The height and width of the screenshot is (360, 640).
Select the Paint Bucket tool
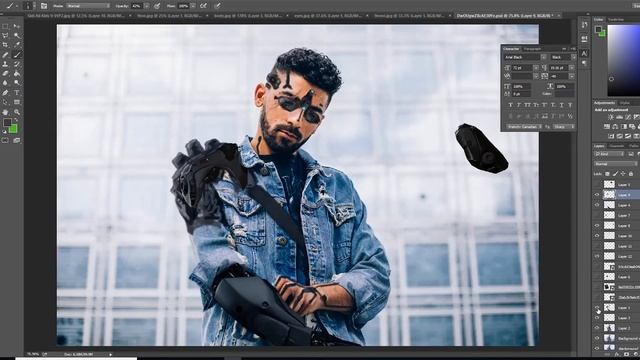(x=17, y=73)
